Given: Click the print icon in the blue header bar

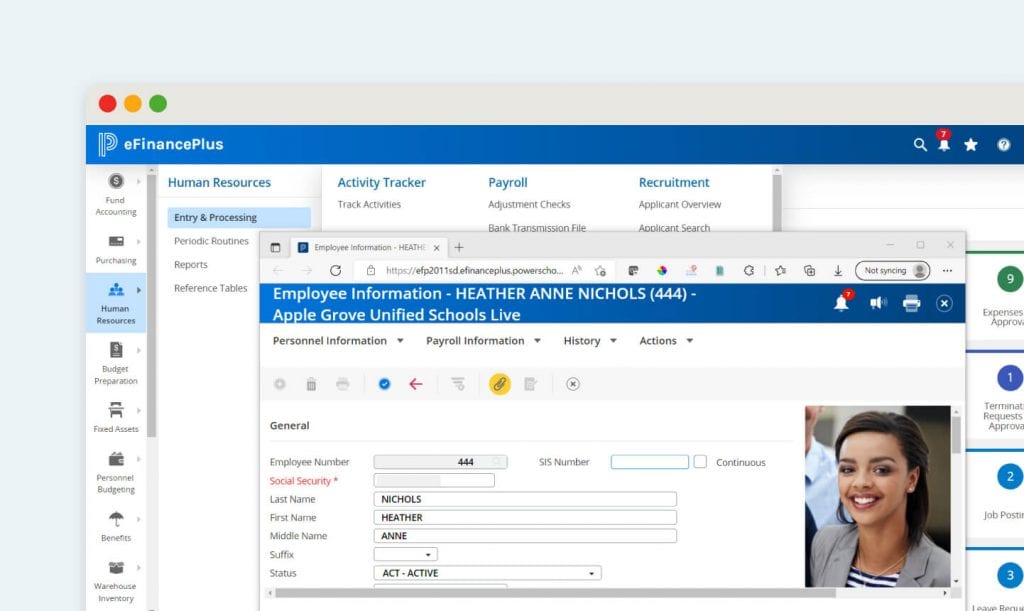Looking at the screenshot, I should (x=911, y=302).
